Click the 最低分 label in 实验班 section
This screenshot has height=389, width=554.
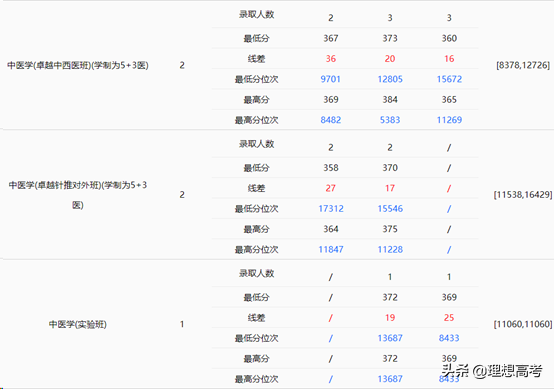click(x=257, y=297)
